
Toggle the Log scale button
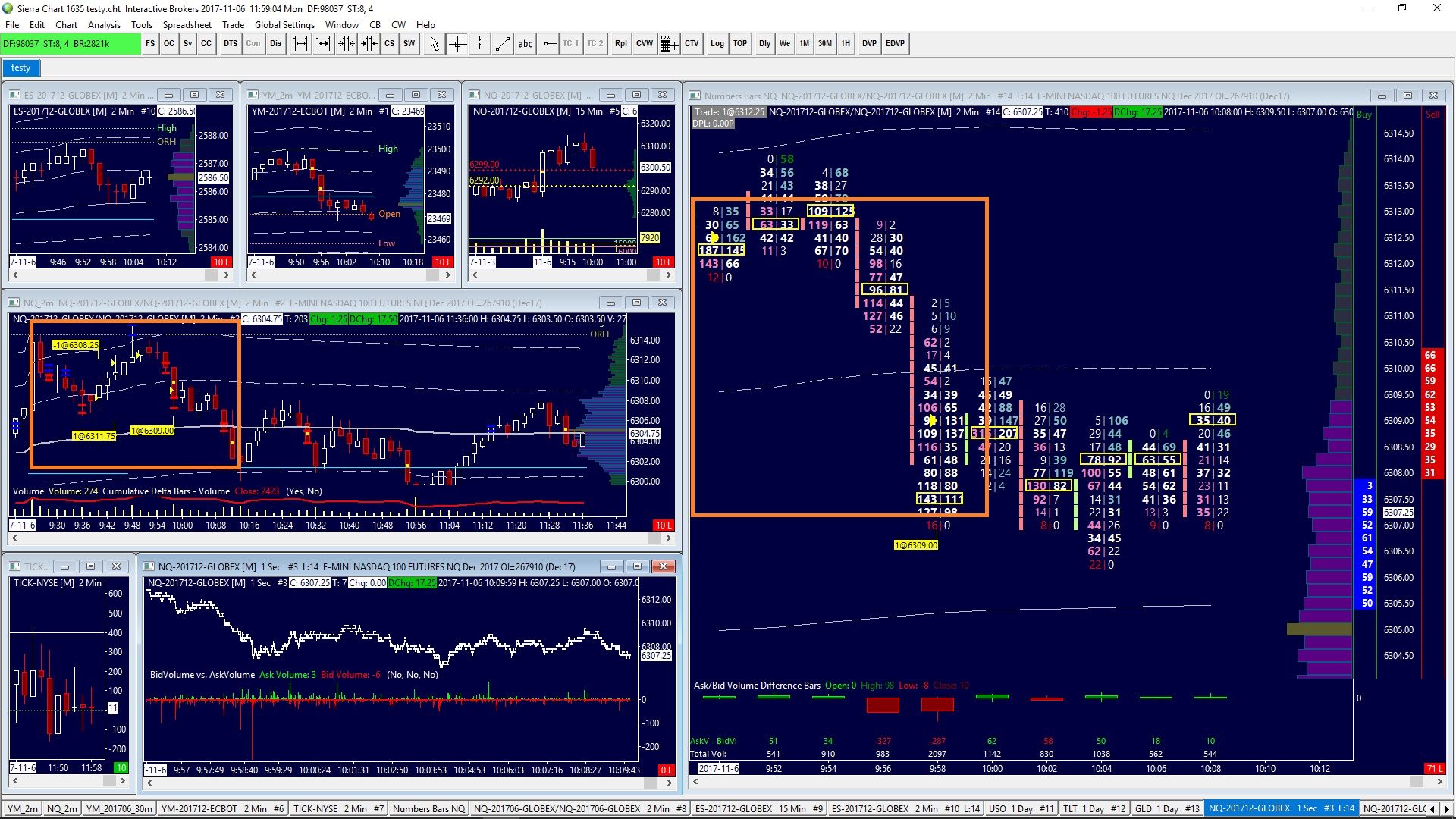[717, 44]
